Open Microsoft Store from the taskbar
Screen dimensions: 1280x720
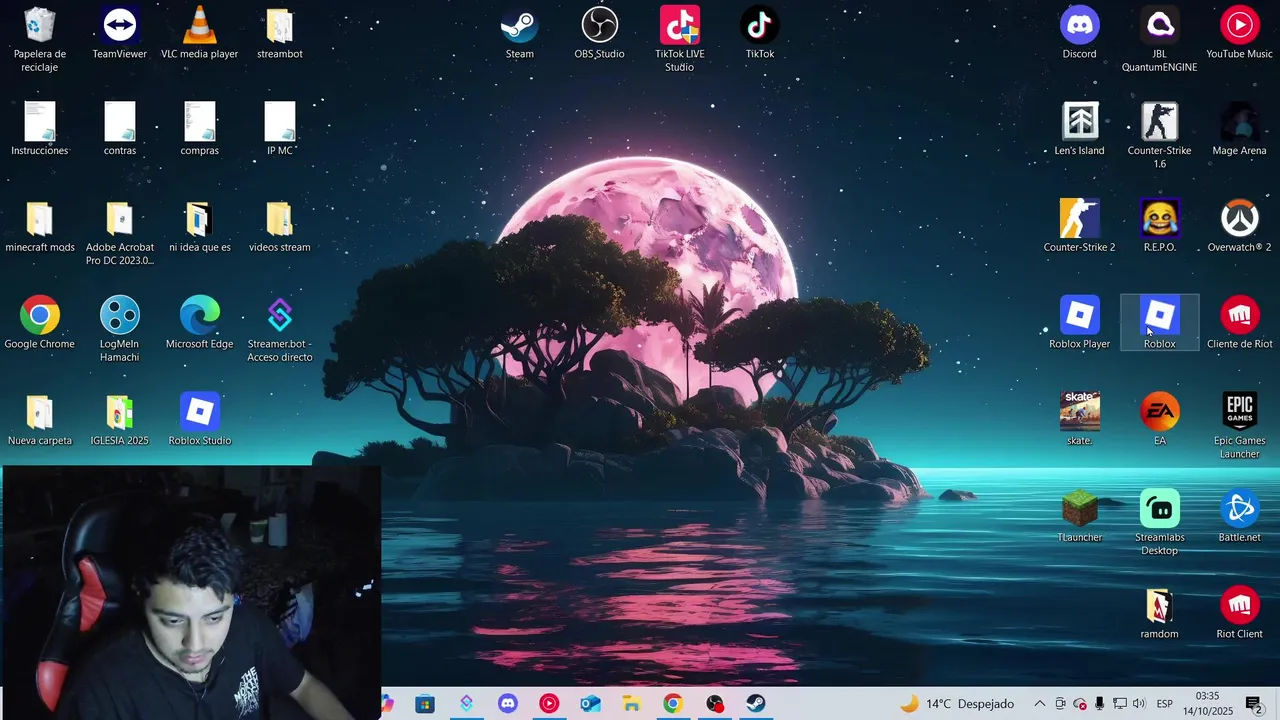tap(425, 704)
